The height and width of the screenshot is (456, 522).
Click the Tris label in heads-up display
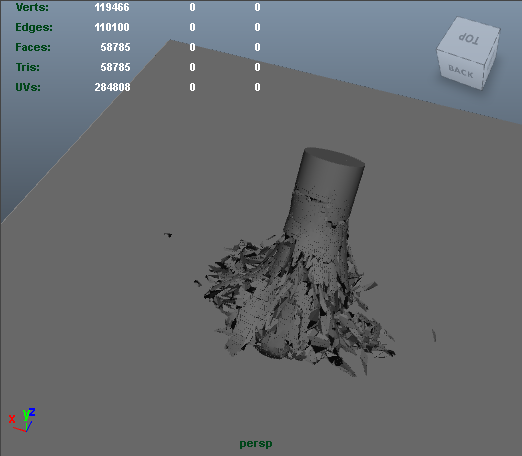pos(28,67)
